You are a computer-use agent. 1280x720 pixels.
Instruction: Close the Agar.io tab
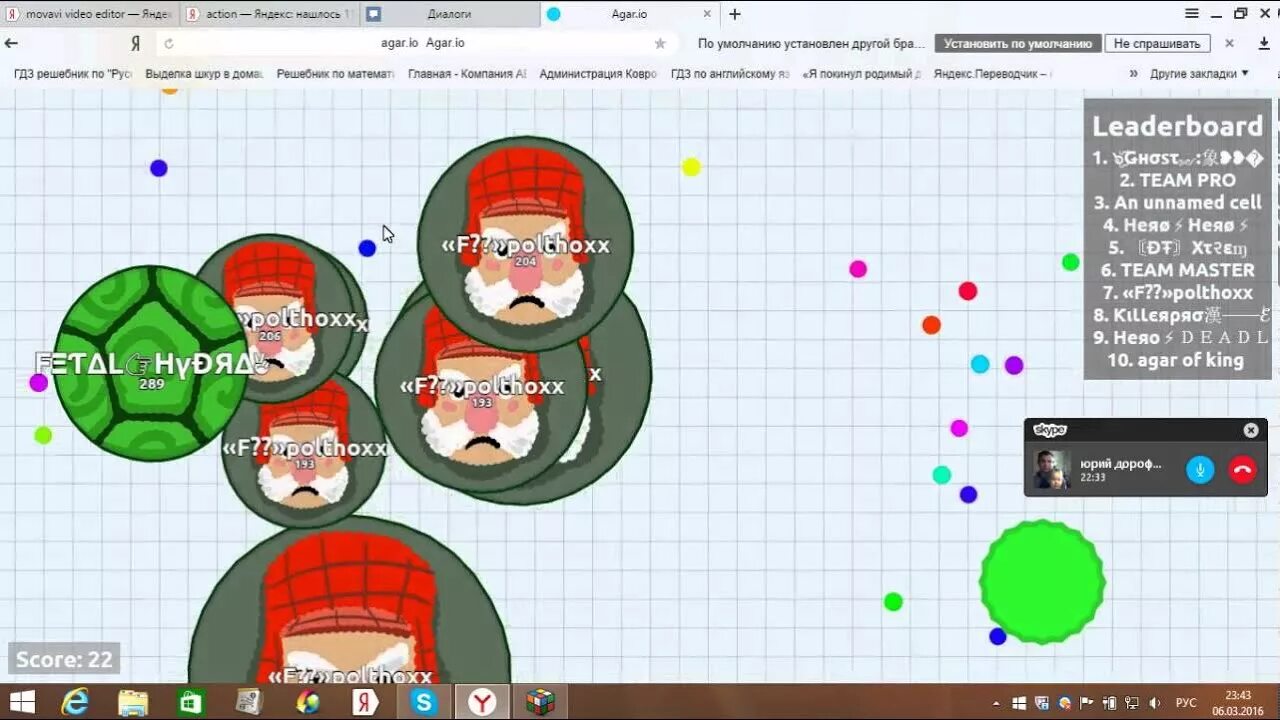[x=708, y=14]
